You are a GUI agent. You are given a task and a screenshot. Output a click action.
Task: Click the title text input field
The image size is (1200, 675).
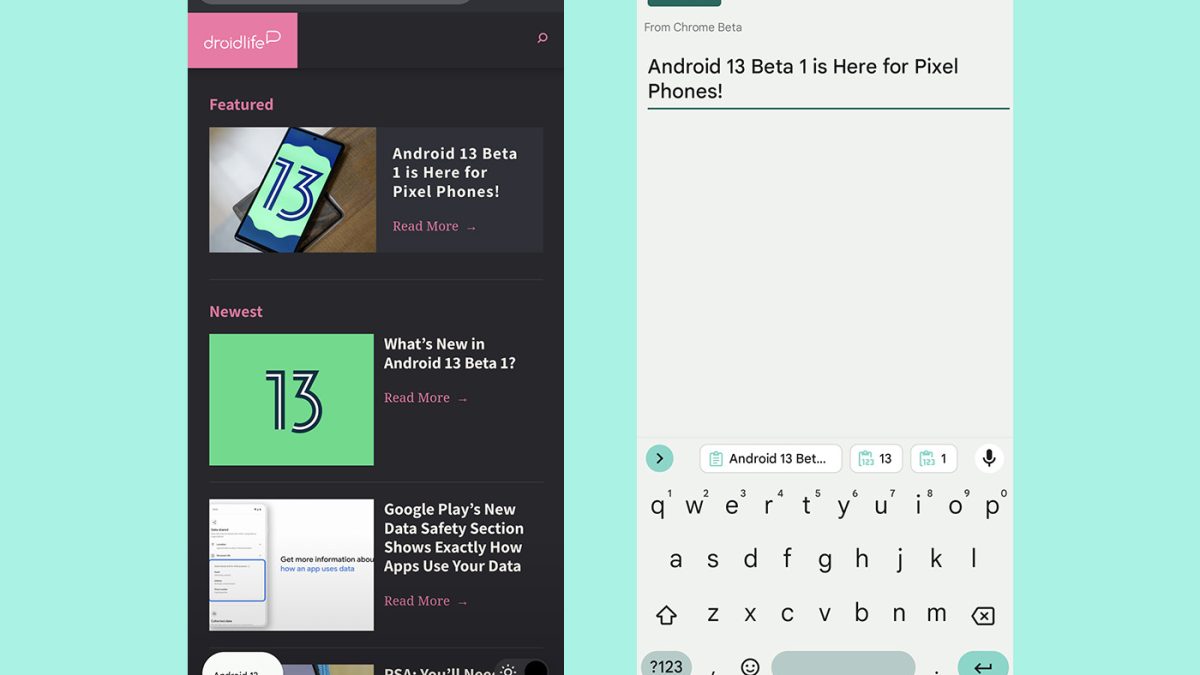coord(828,79)
